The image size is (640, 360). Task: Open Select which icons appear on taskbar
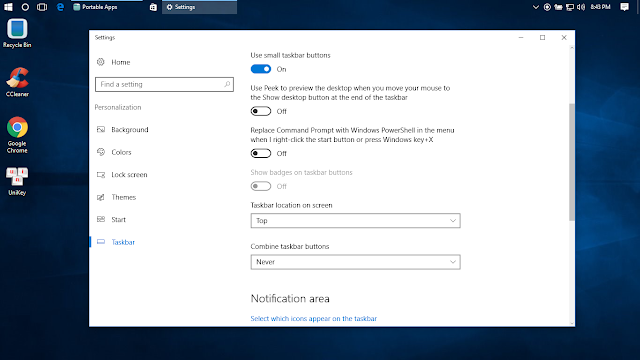[x=313, y=318]
